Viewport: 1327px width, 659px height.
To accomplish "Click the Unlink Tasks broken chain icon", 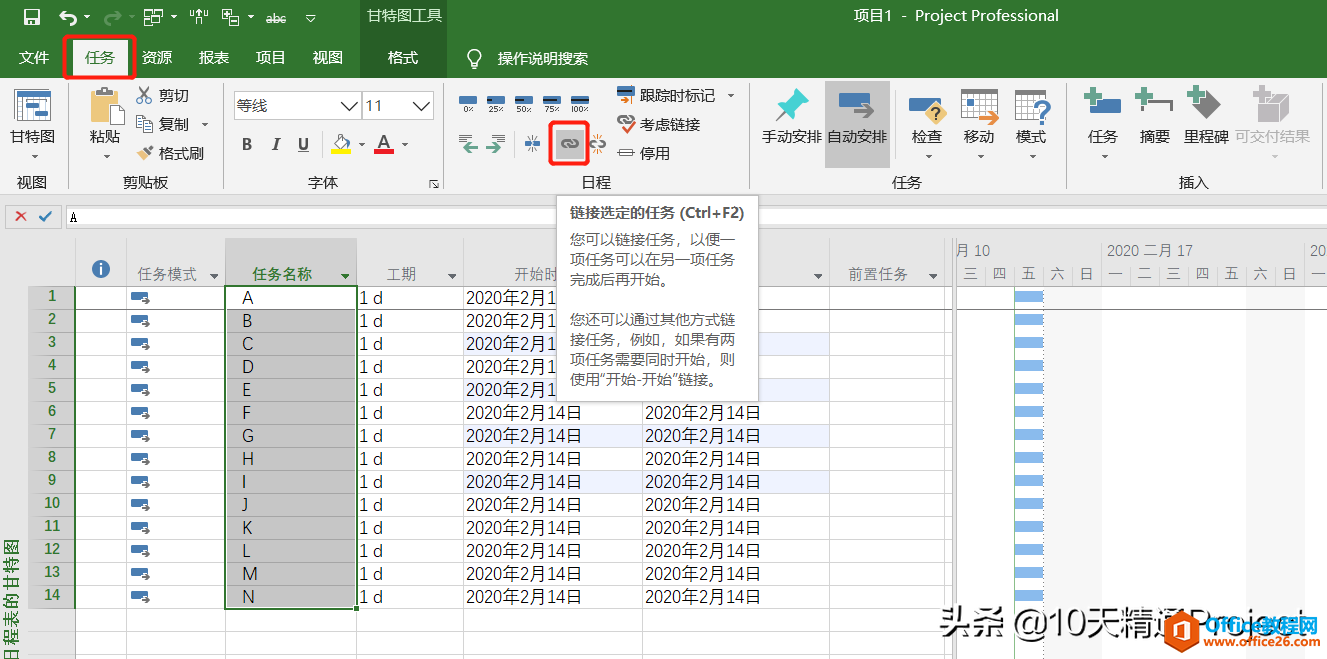I will 598,145.
